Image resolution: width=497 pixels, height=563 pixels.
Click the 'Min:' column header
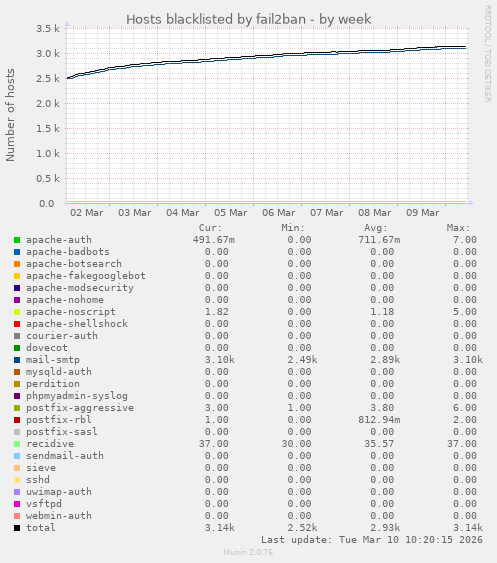click(x=293, y=228)
